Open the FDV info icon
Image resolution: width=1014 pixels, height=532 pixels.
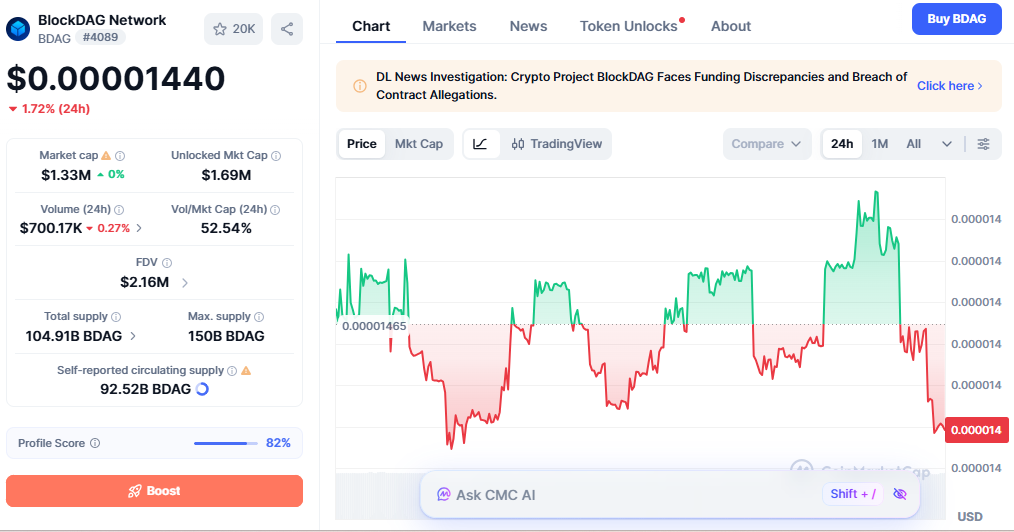click(167, 262)
